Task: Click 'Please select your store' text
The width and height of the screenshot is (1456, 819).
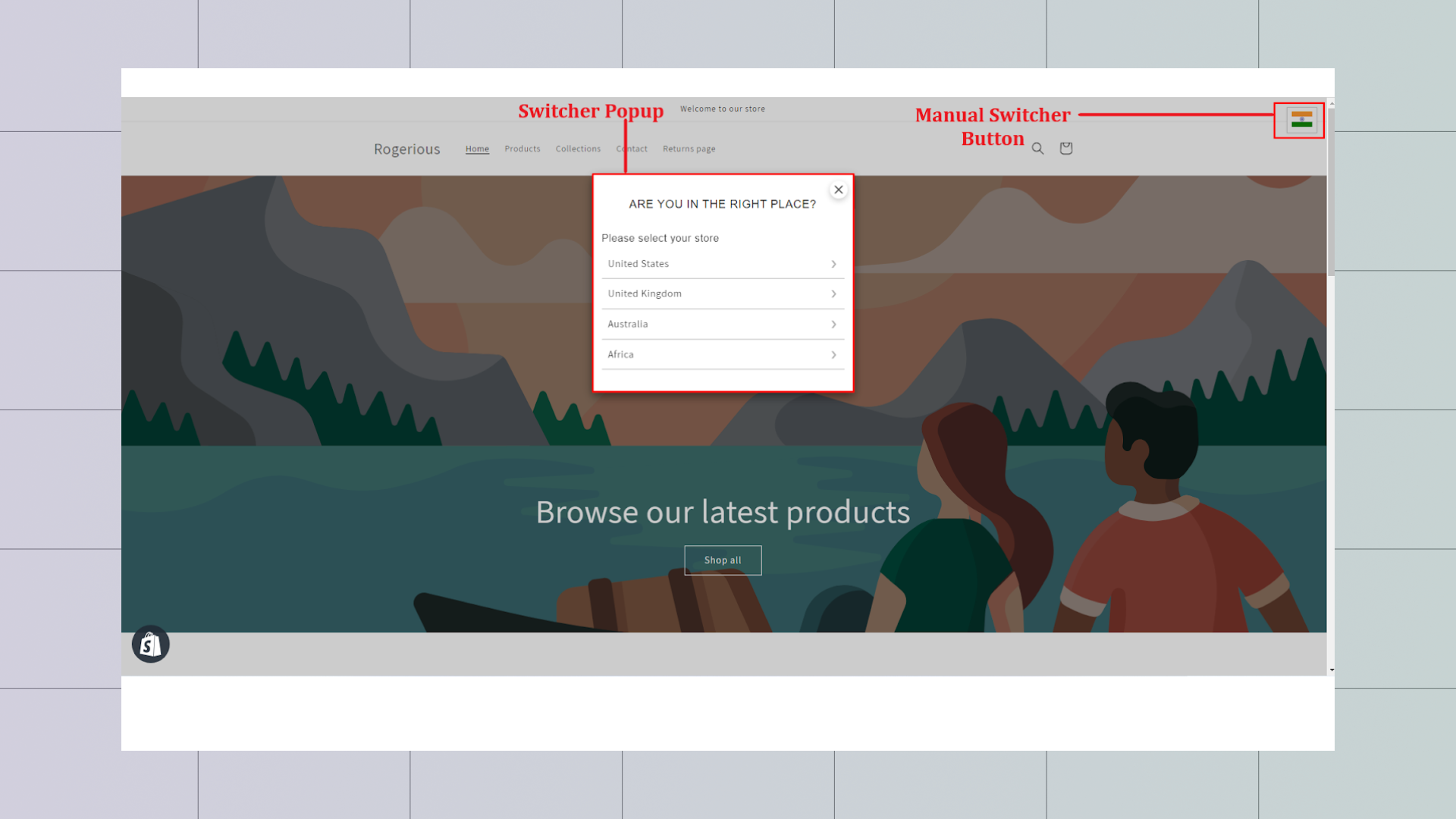Action: [660, 238]
